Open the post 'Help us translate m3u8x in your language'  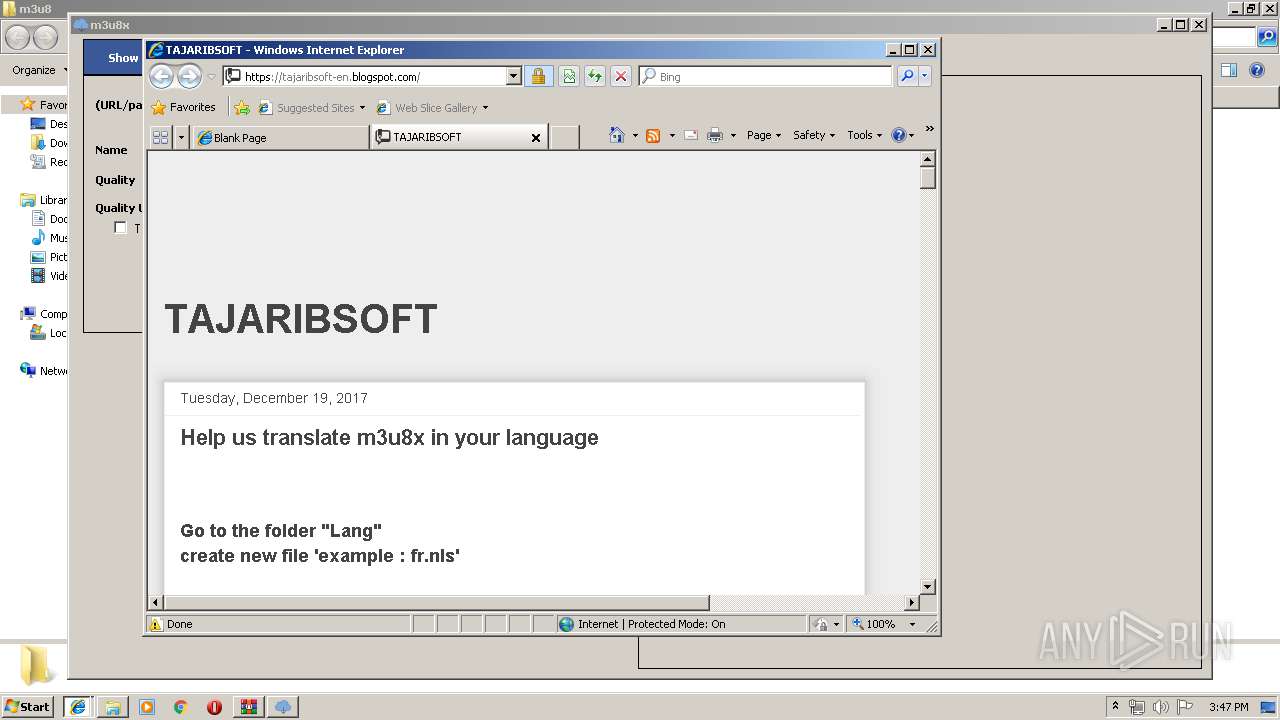389,437
